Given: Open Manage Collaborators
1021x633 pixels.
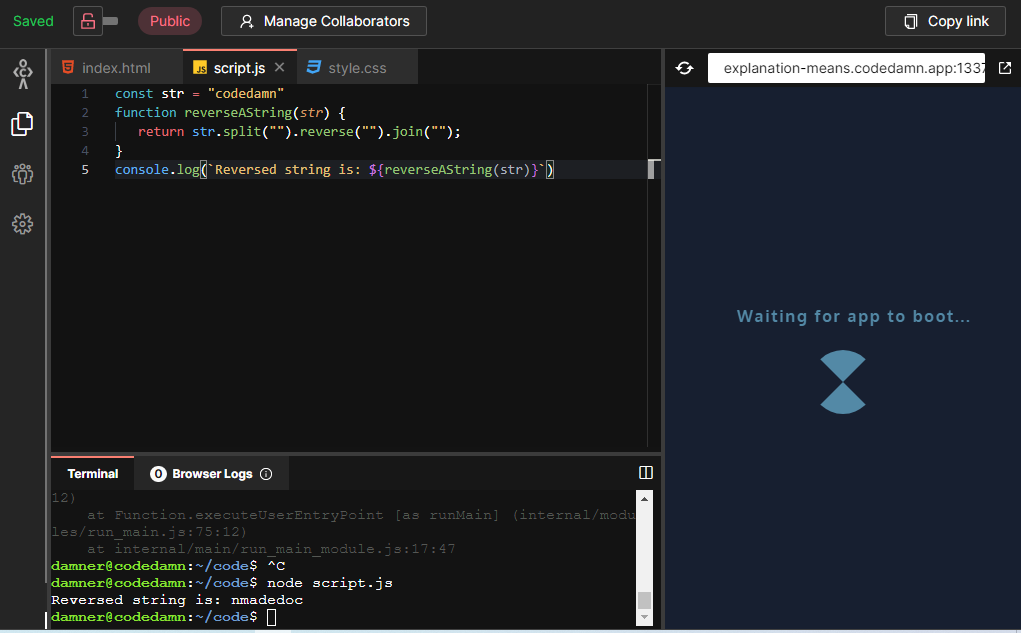Looking at the screenshot, I should point(324,21).
